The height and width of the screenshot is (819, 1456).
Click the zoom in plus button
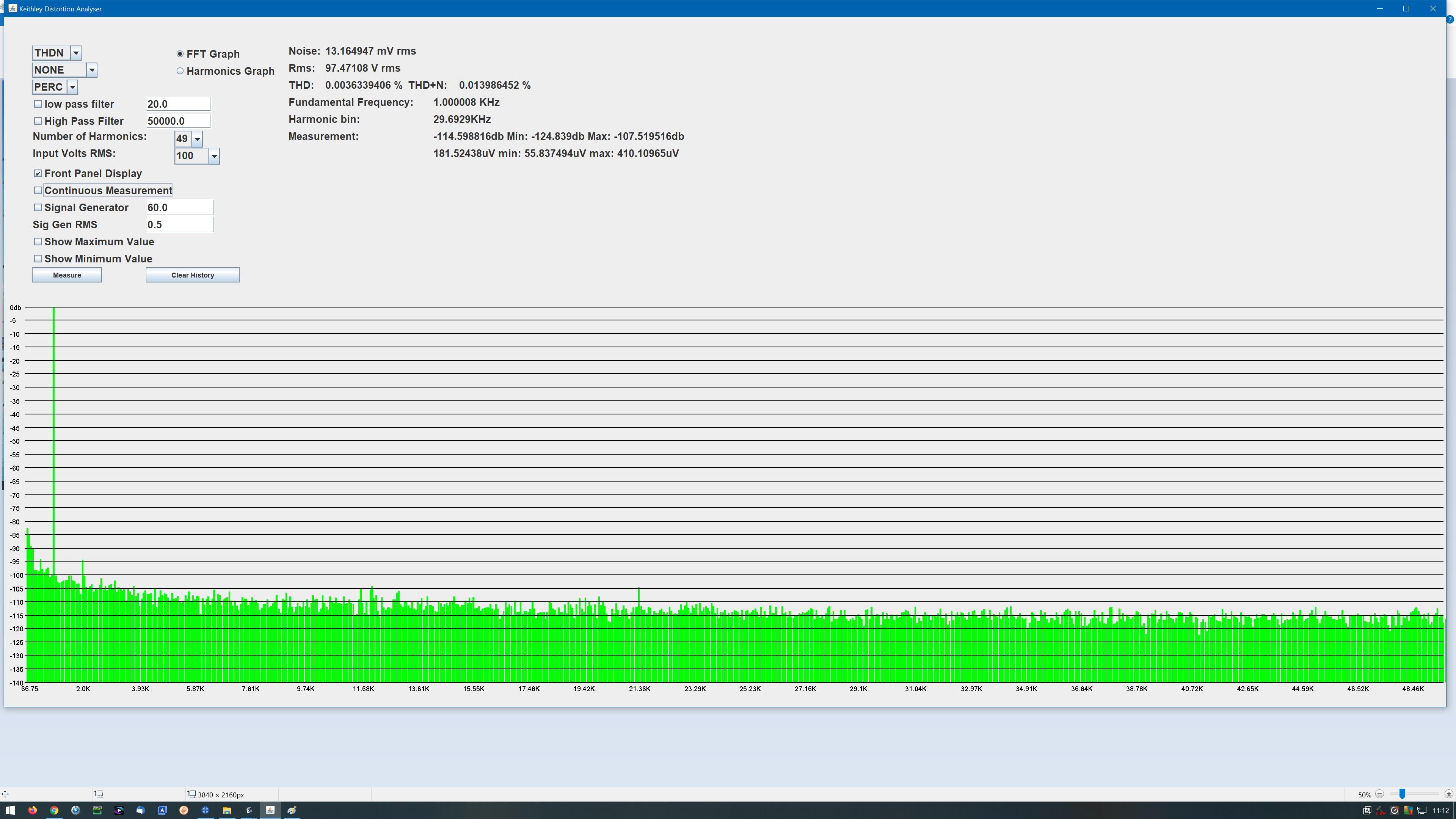tap(1449, 794)
